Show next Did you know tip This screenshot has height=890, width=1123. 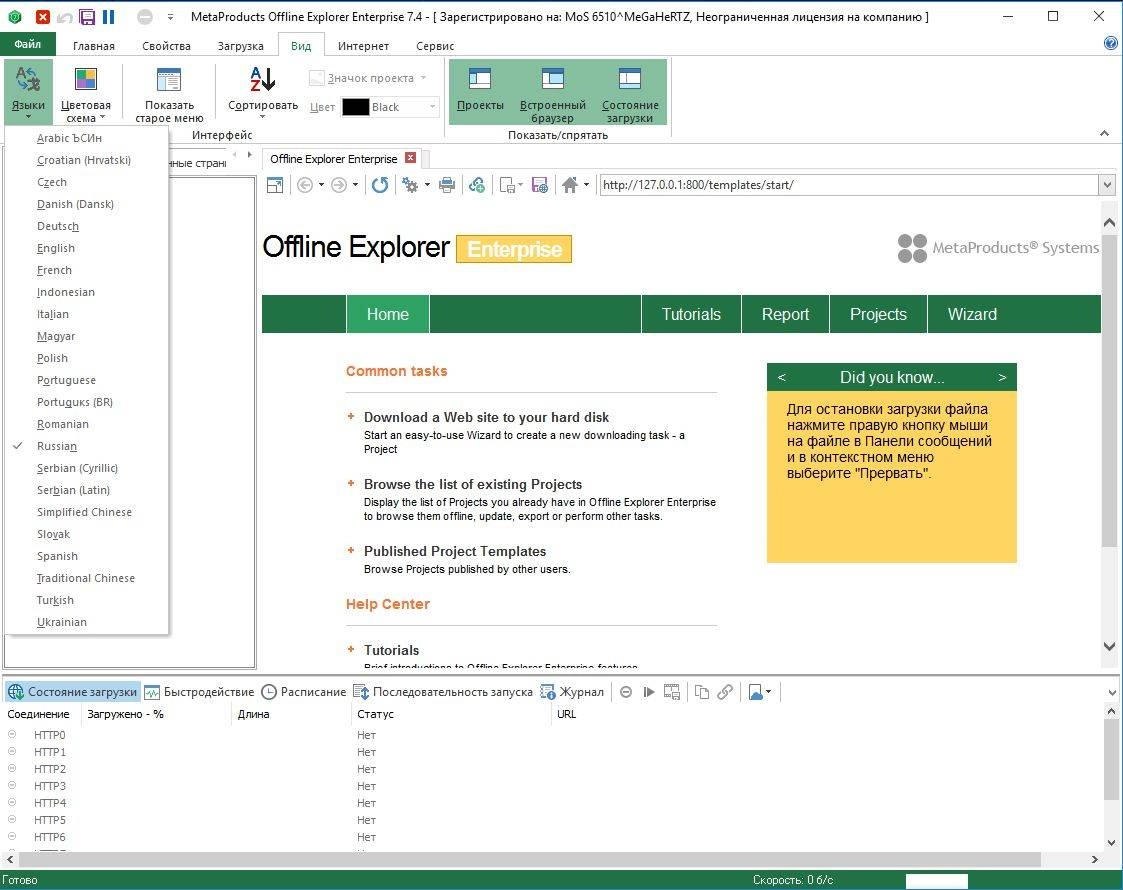point(1002,377)
